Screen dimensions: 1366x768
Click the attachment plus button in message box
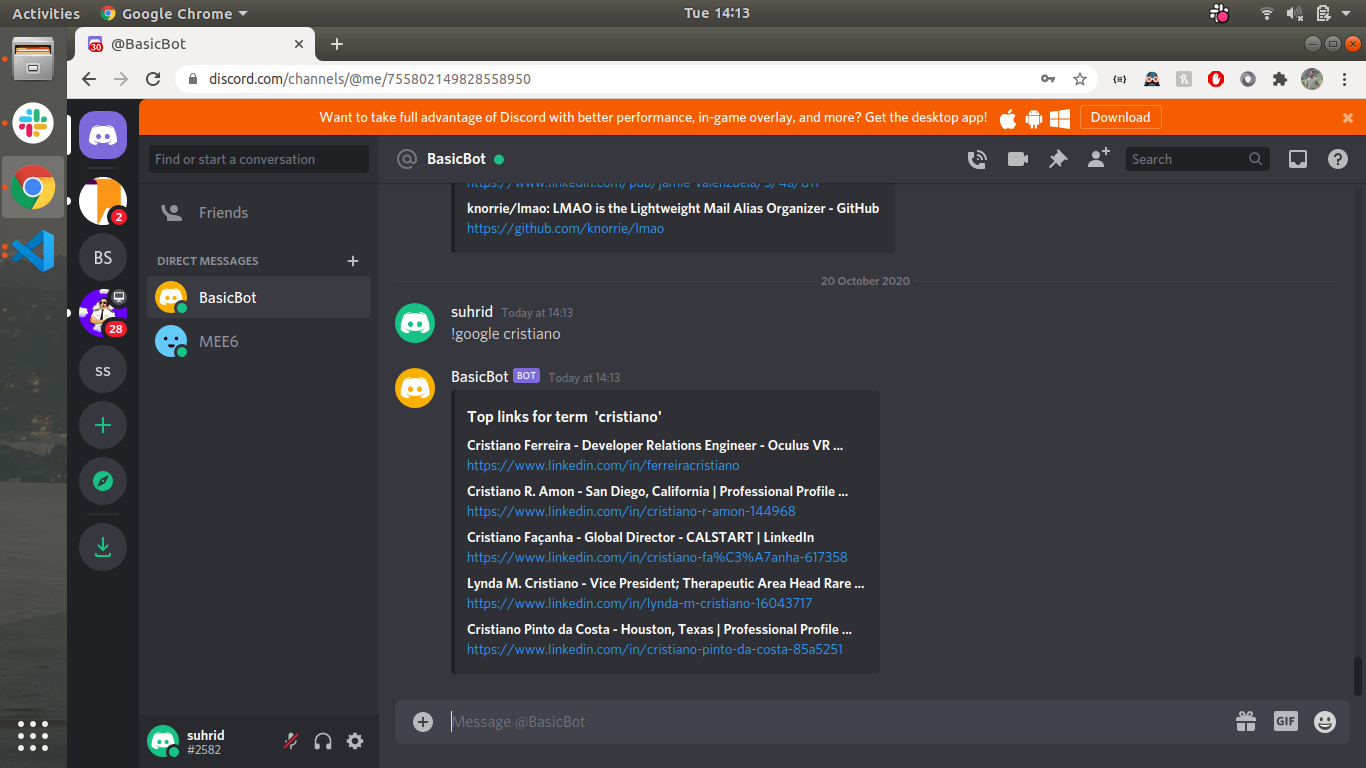pyautogui.click(x=423, y=722)
